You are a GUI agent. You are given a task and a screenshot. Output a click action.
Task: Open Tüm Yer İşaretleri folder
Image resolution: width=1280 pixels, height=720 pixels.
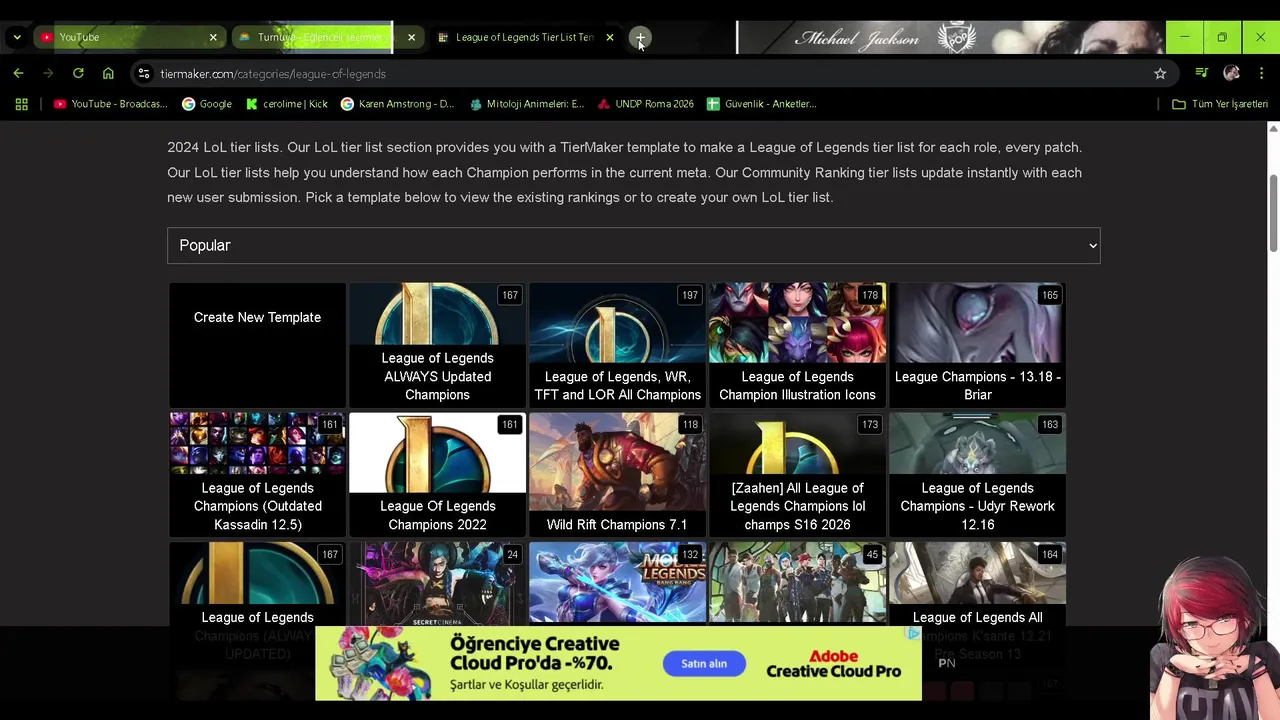tap(1220, 104)
